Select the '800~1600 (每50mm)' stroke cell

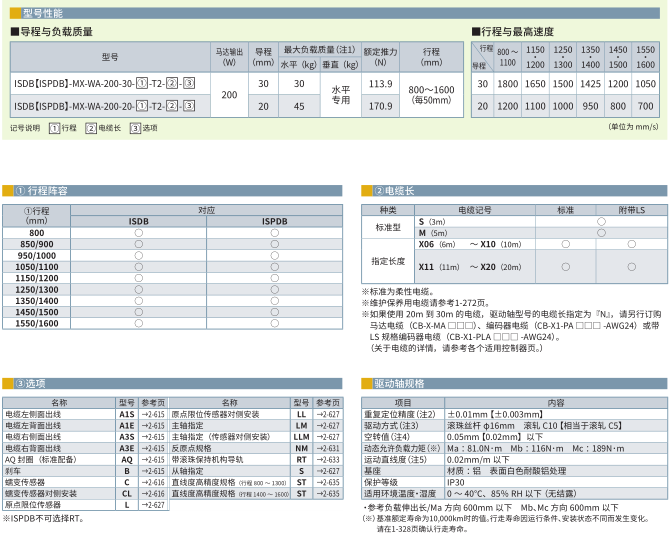click(431, 95)
